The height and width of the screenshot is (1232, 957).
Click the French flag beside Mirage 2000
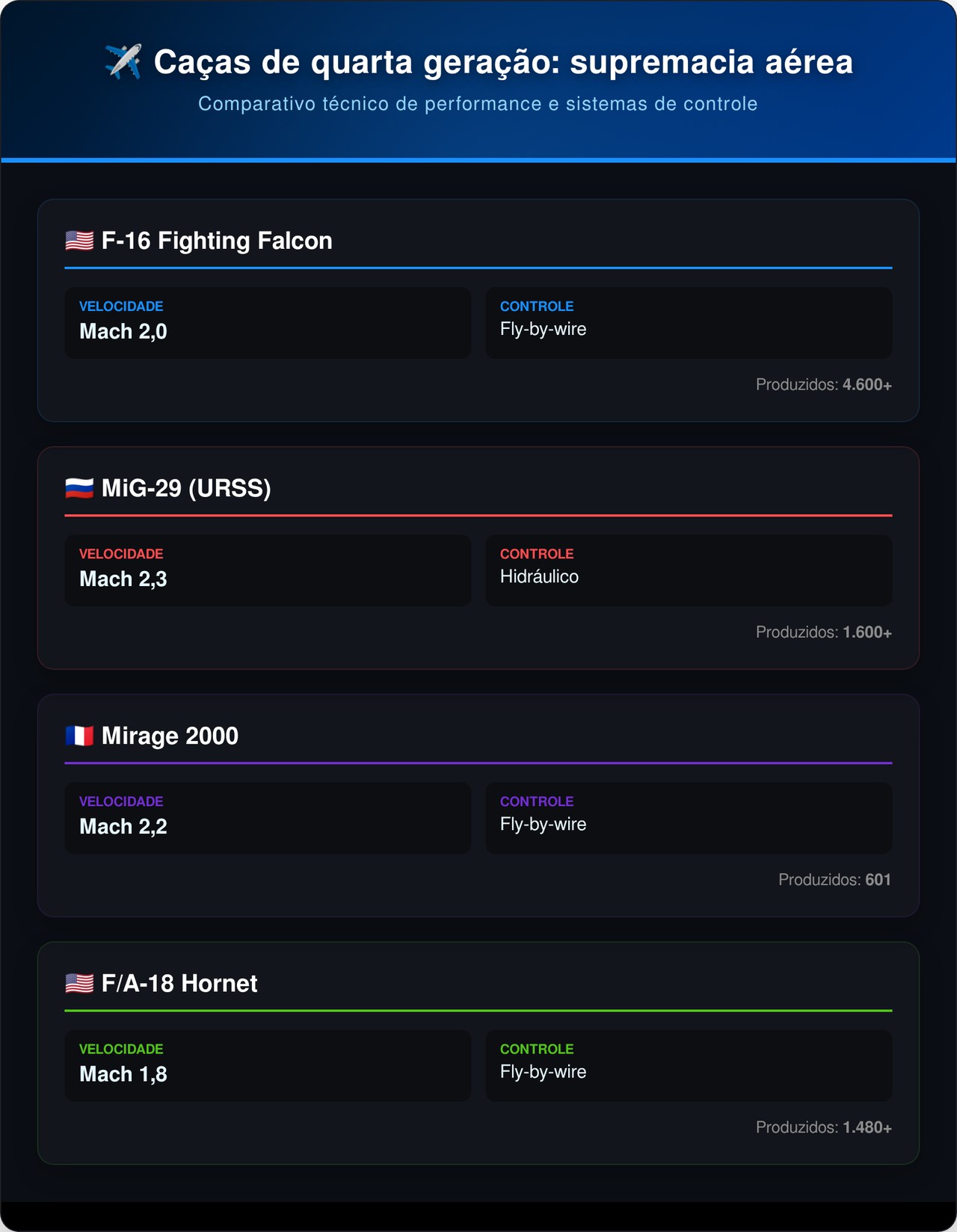[x=79, y=736]
